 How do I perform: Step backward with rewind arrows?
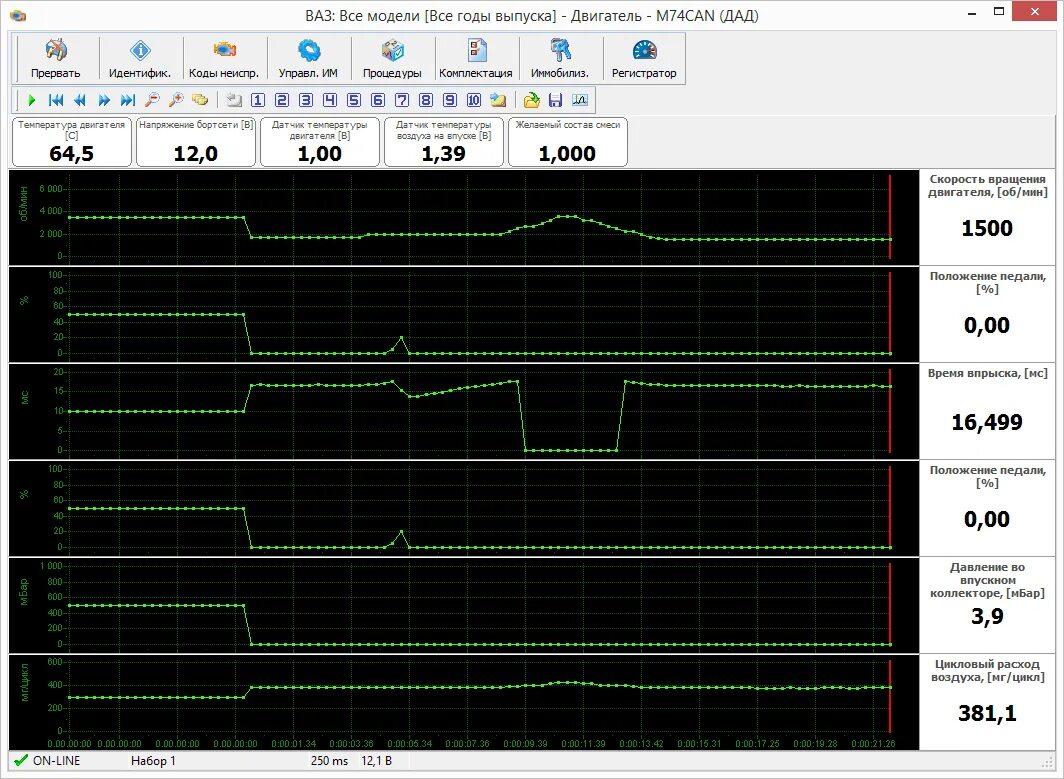(80, 100)
